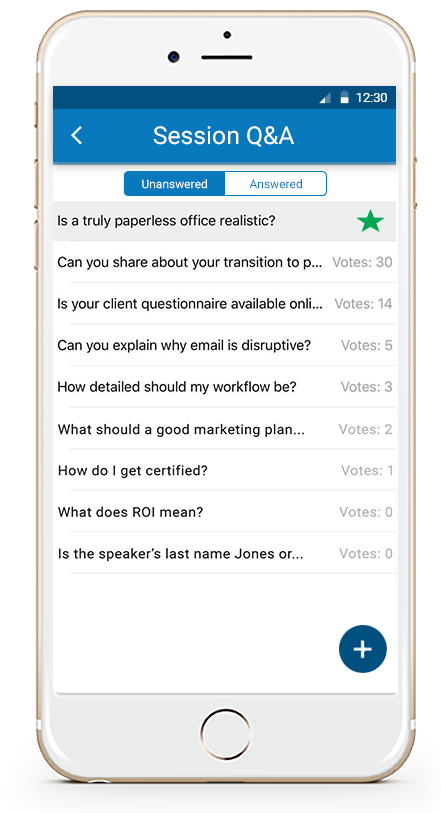
Task: Tap the signal strength icon
Action: point(325,98)
